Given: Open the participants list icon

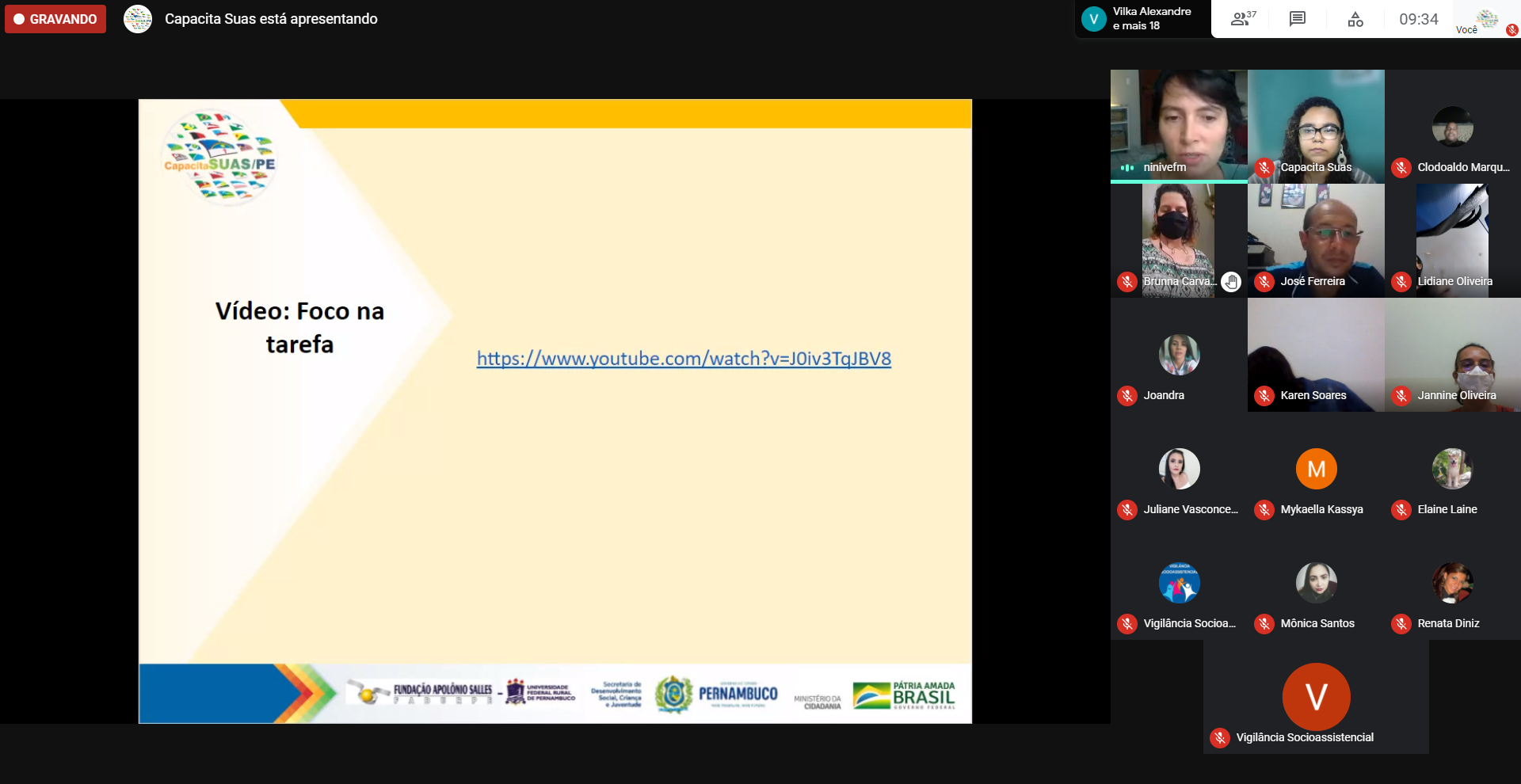Looking at the screenshot, I should [x=1241, y=19].
